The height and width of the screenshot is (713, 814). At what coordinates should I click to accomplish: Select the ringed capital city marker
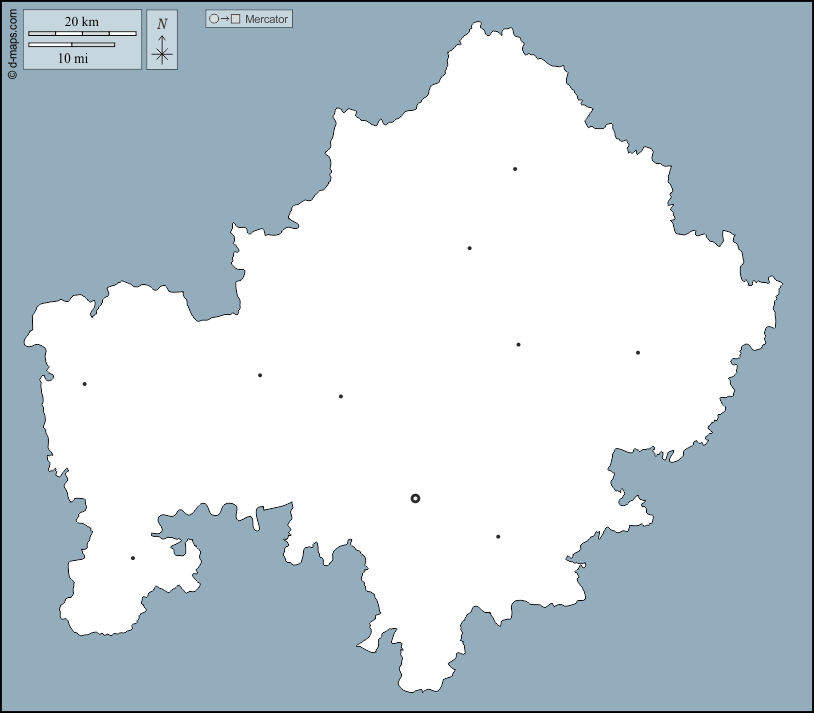pyautogui.click(x=415, y=498)
